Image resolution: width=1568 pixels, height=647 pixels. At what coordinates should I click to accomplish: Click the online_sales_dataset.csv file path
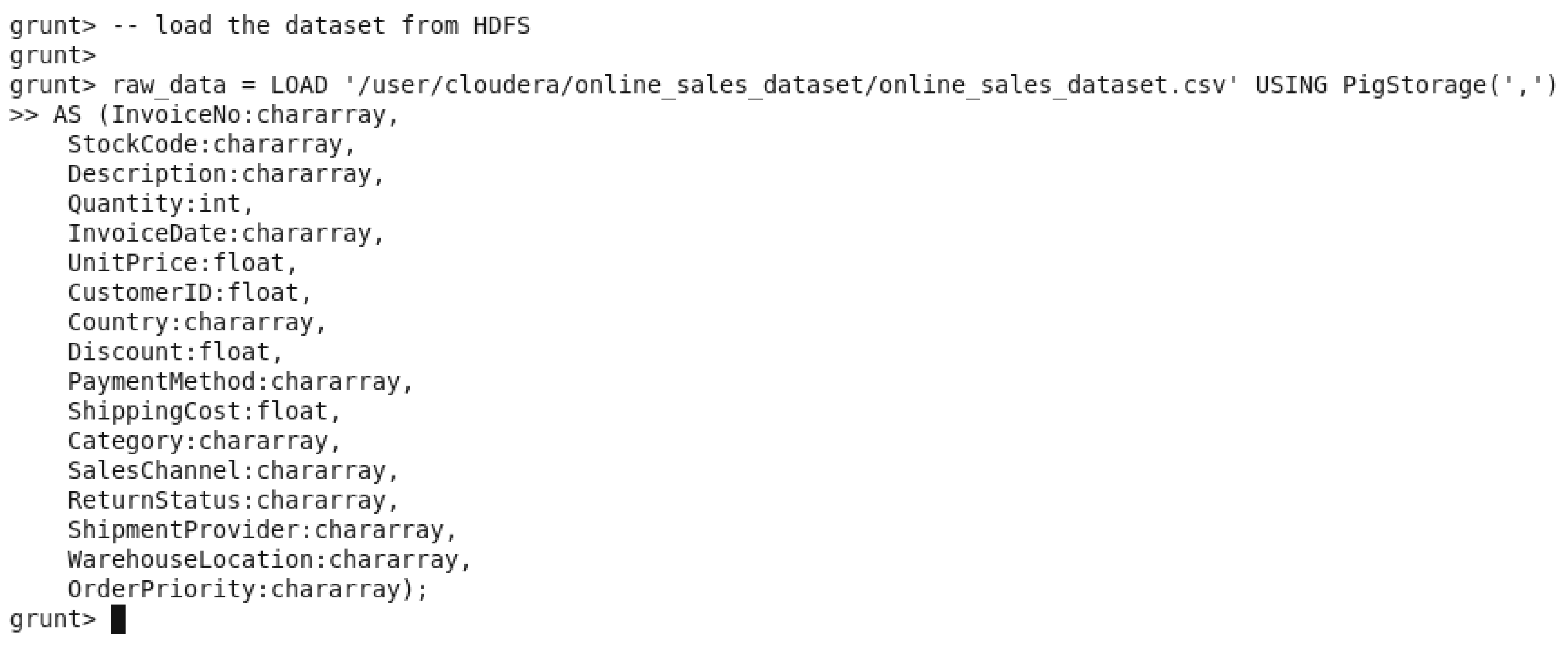pyautogui.click(x=791, y=85)
